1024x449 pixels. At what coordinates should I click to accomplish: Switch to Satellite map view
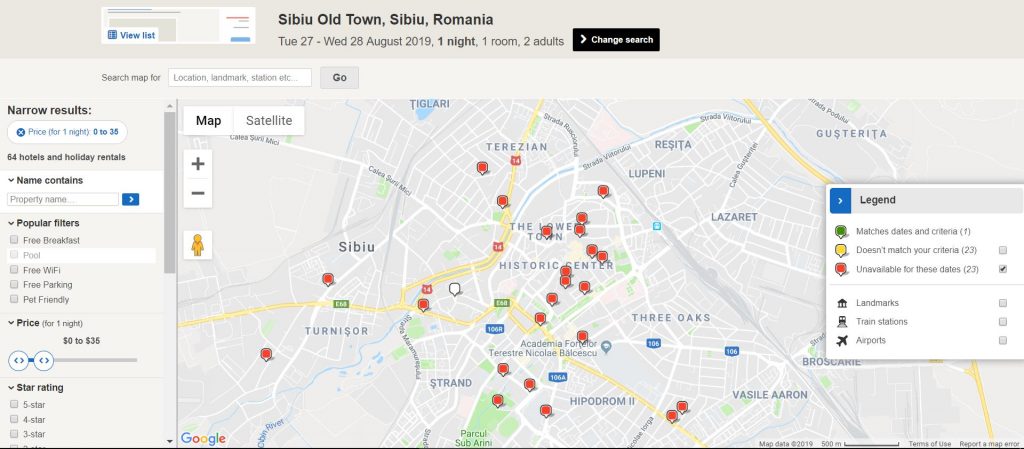click(269, 121)
